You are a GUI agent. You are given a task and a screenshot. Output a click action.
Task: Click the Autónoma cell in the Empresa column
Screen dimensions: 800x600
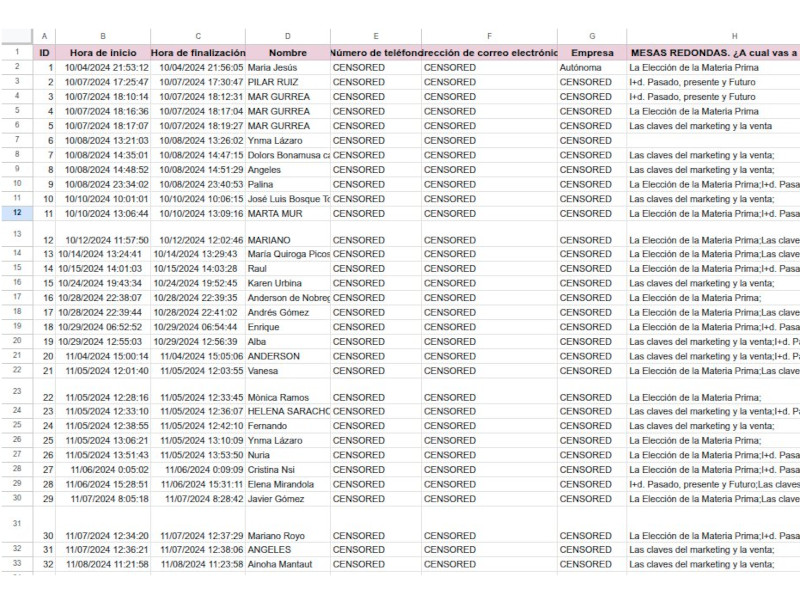point(592,68)
